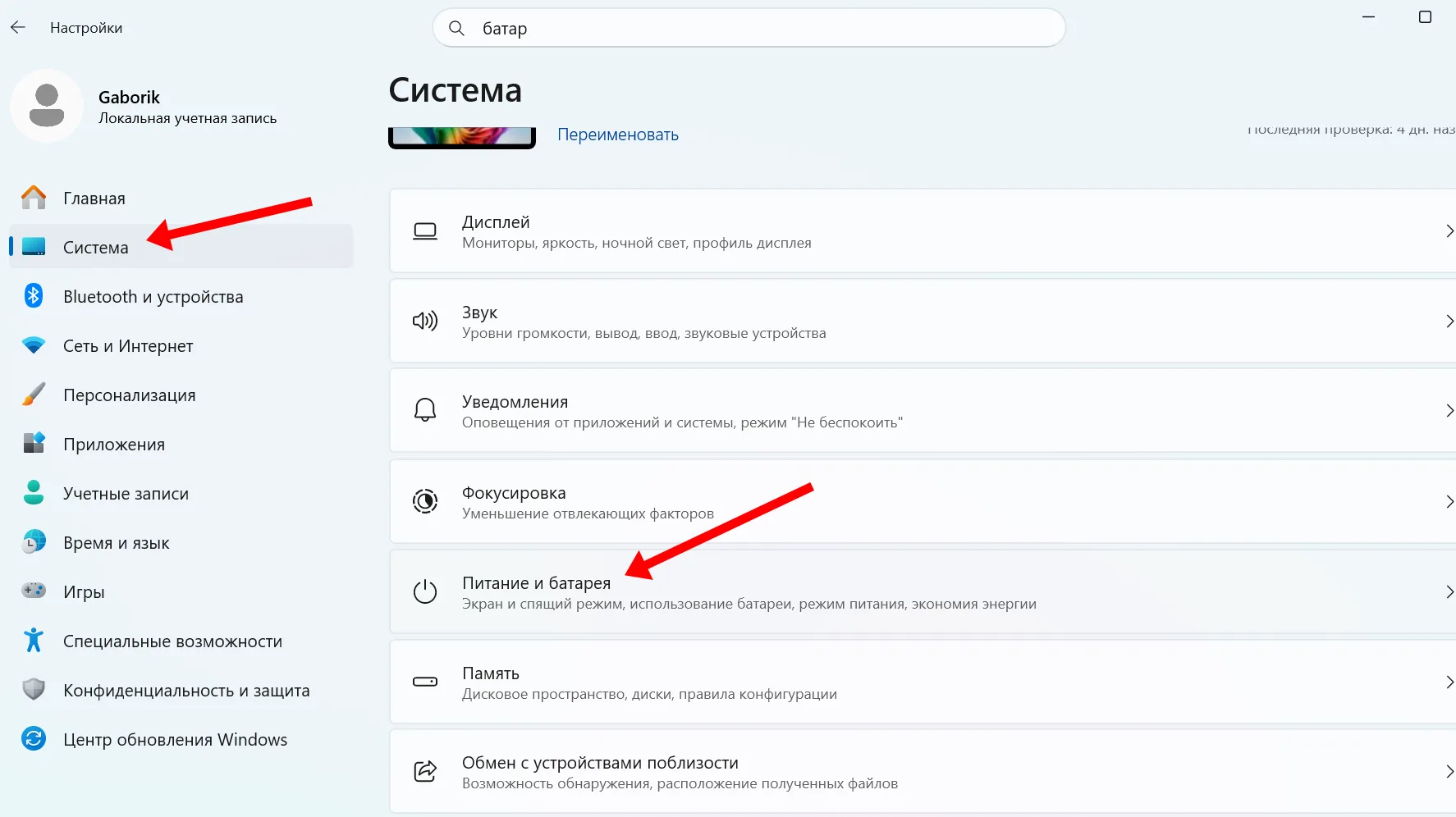Viewport: 1456px width, 817px height.
Task: Click the Wi-Fi network icon in sidebar
Action: [x=34, y=345]
